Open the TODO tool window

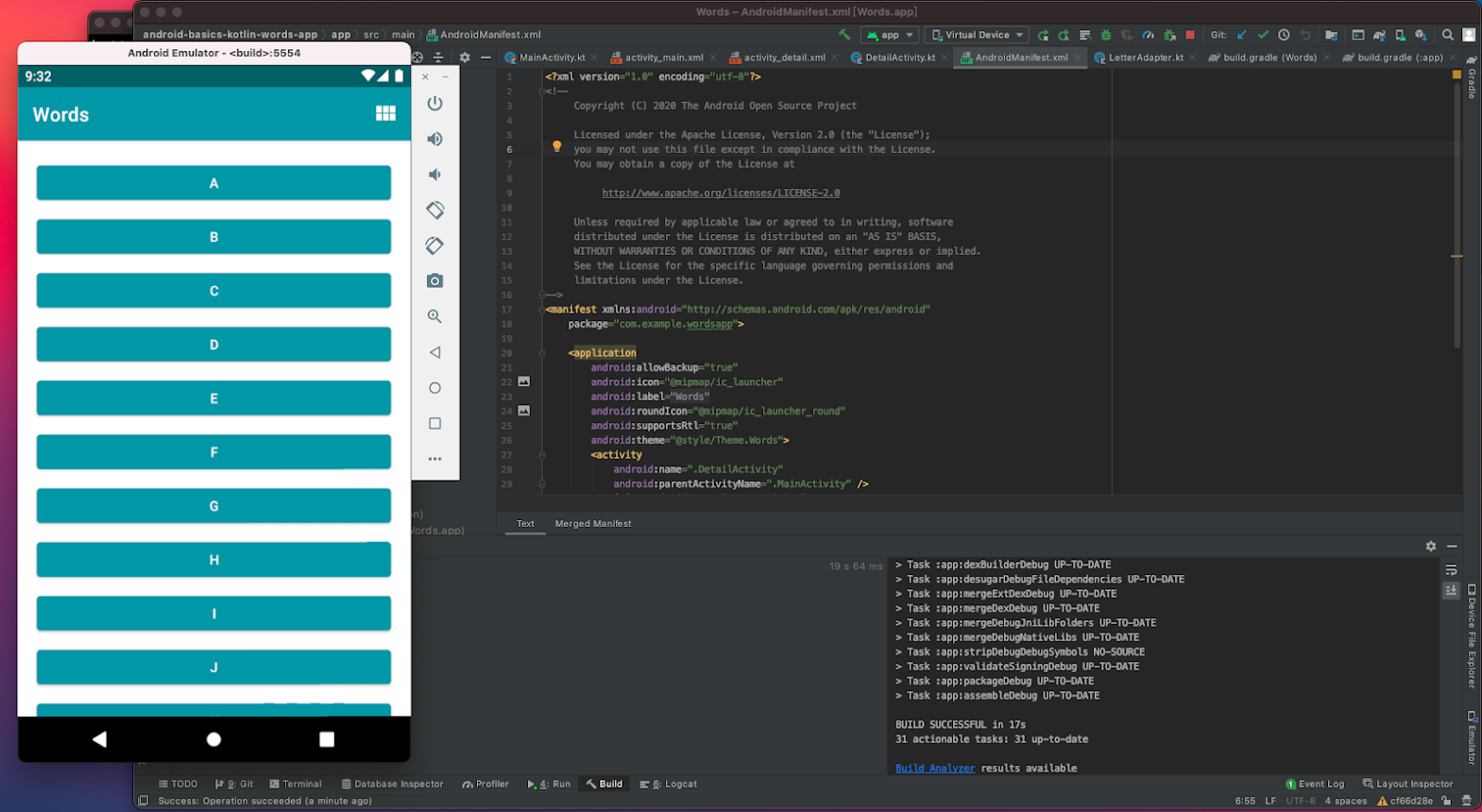coord(178,785)
